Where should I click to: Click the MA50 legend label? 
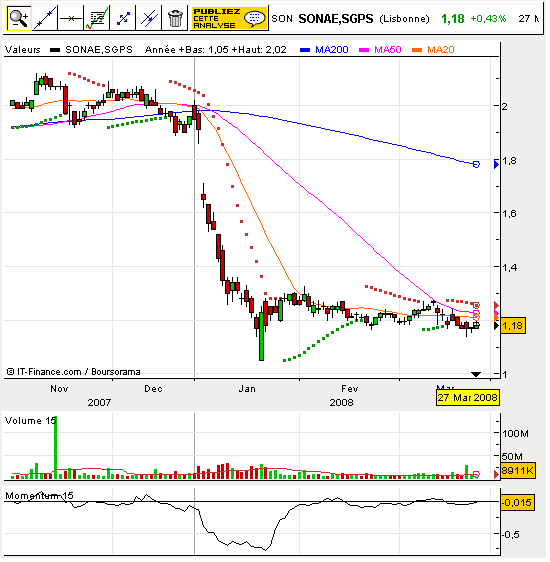point(388,50)
